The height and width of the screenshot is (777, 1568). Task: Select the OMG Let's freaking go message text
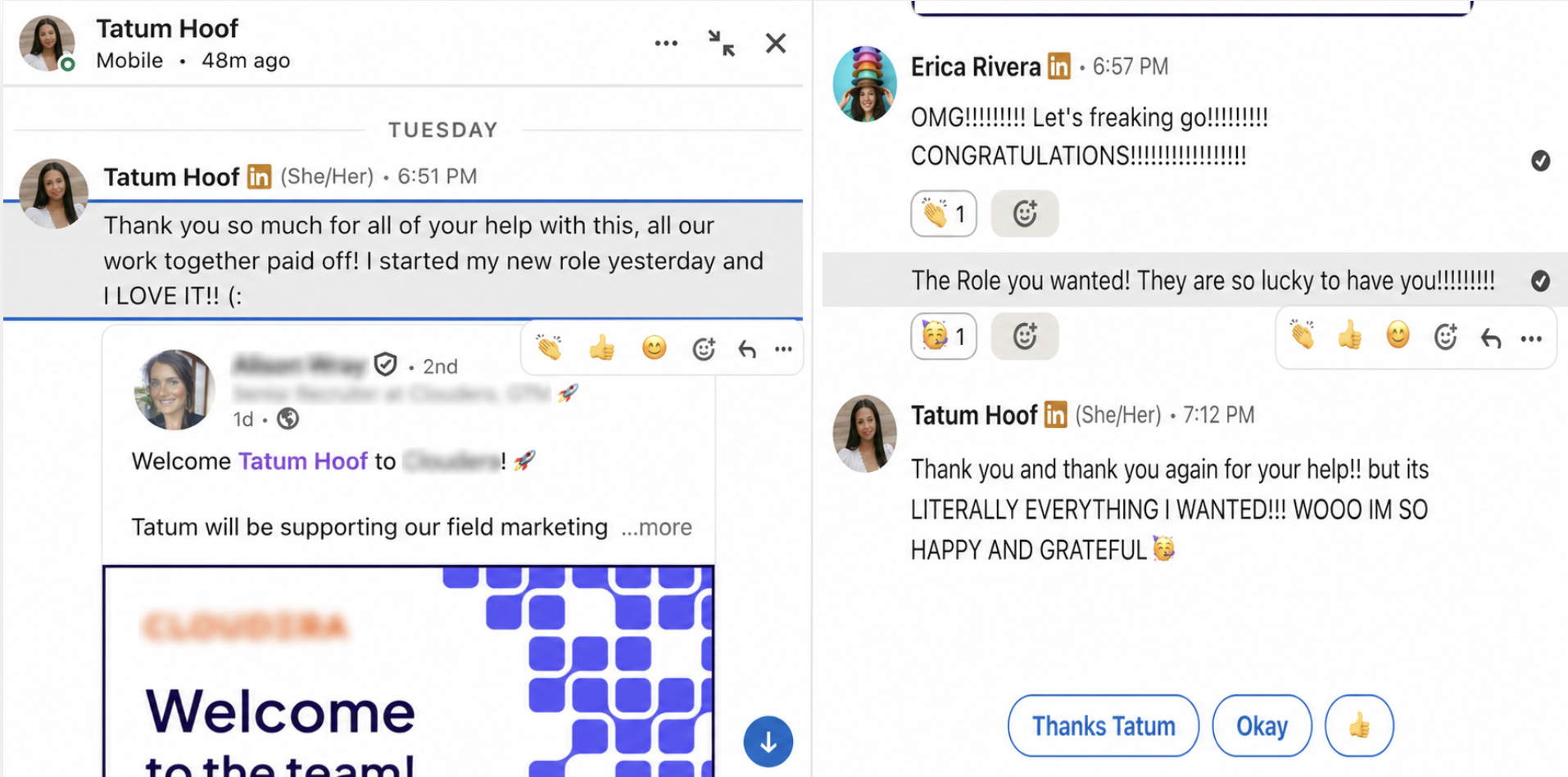point(1090,136)
